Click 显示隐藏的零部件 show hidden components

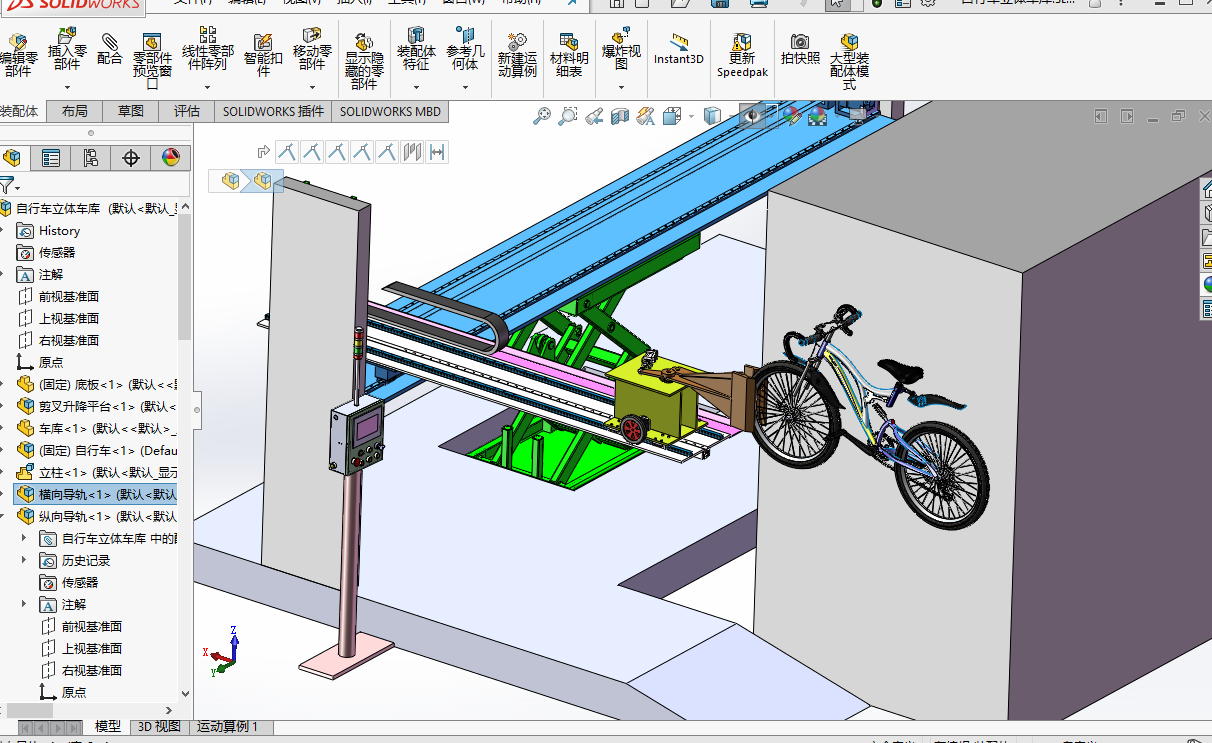(x=364, y=61)
